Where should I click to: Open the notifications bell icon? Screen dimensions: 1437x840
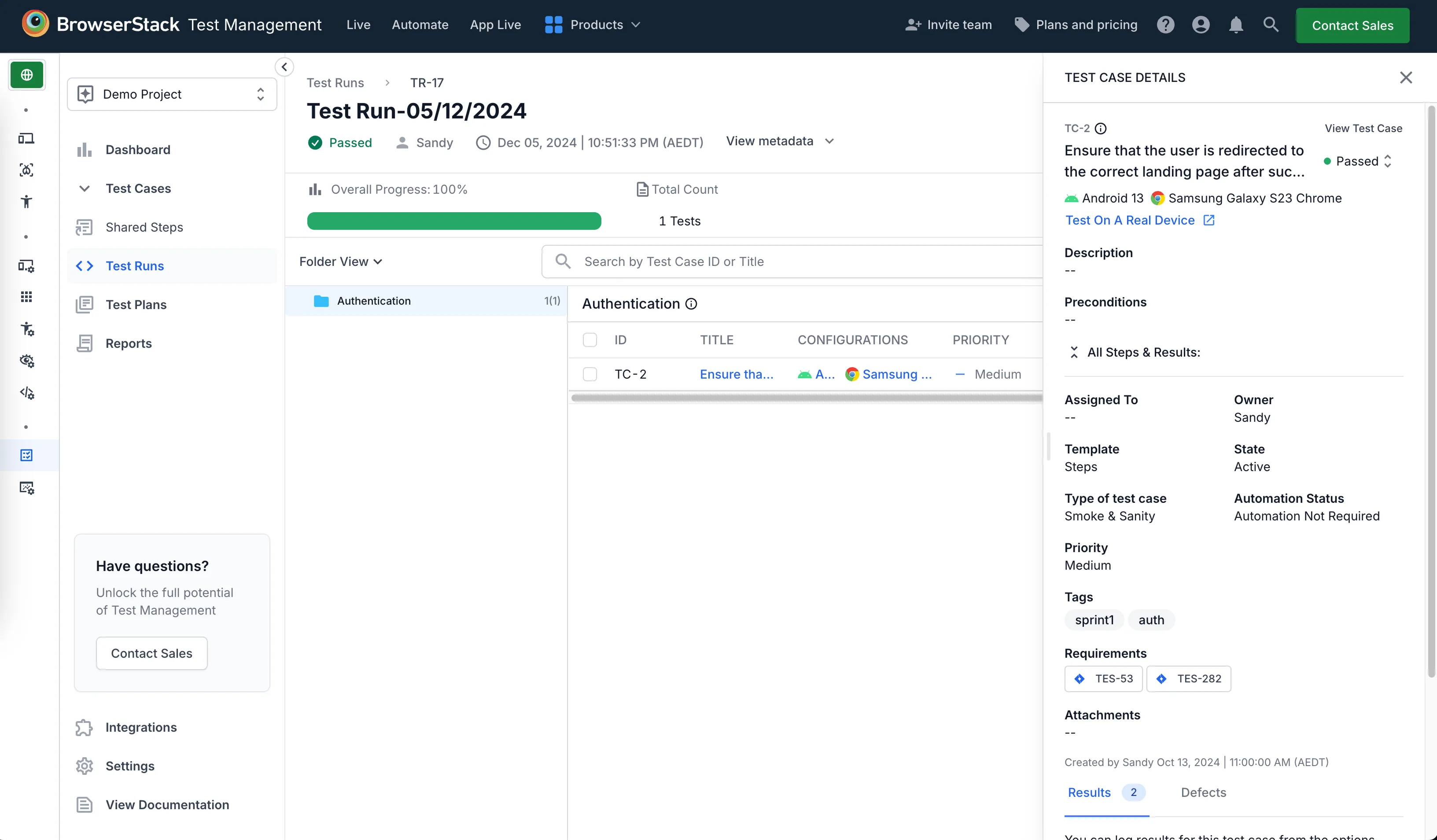tap(1236, 25)
